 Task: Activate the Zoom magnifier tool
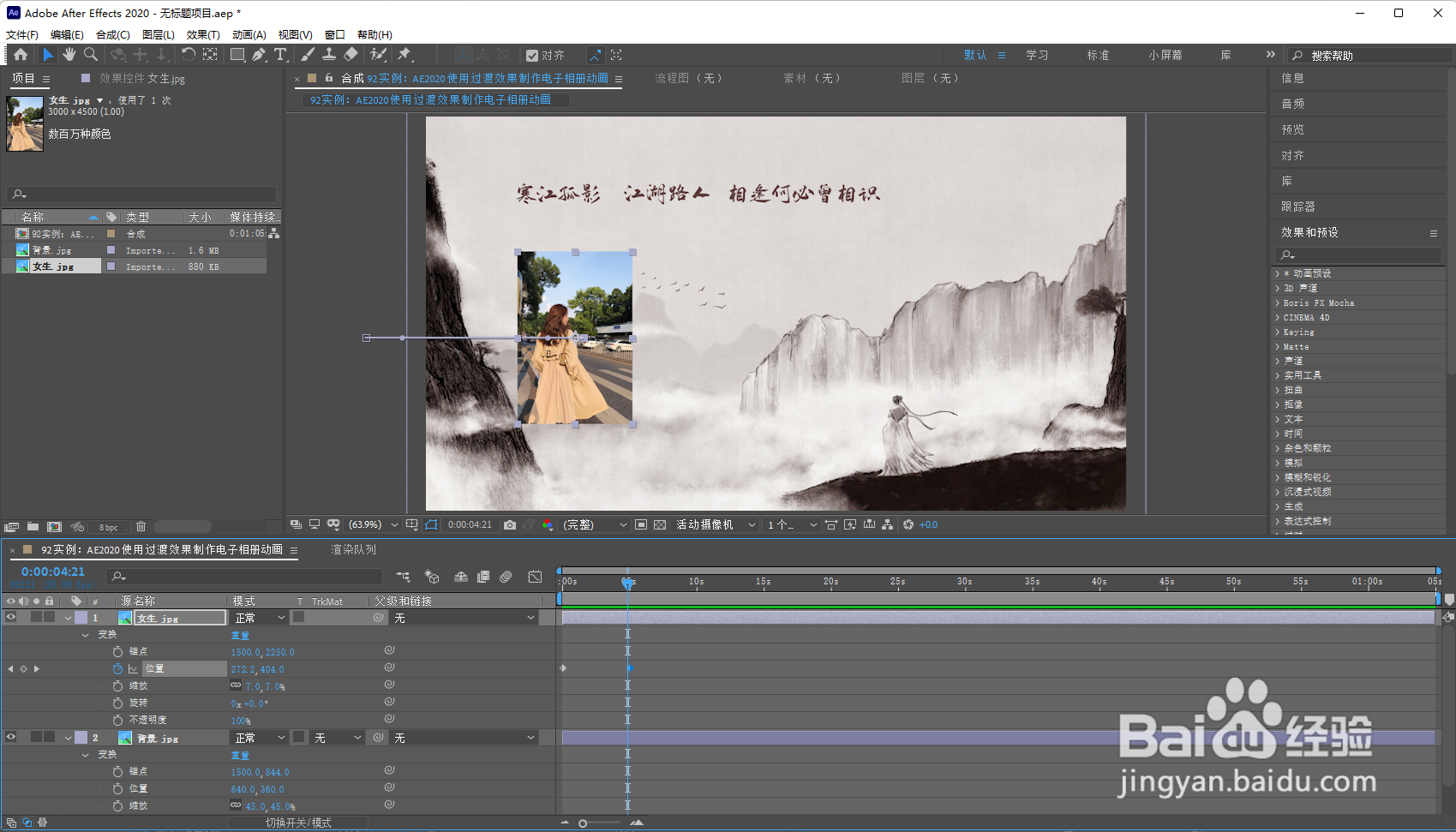click(x=90, y=55)
